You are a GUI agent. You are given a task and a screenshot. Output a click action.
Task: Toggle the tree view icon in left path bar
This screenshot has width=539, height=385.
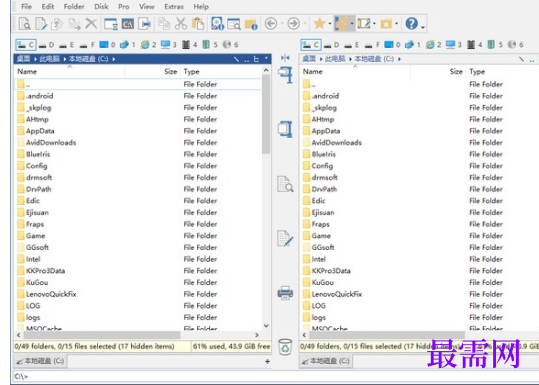(x=256, y=59)
